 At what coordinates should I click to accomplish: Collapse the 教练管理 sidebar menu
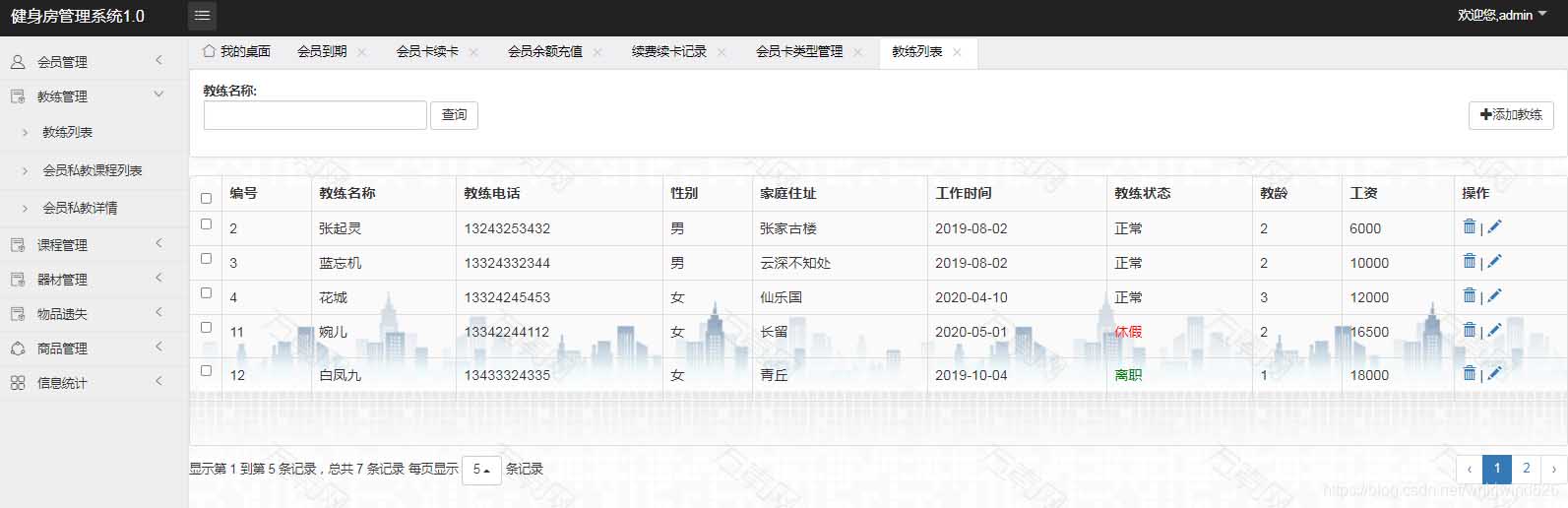(x=94, y=95)
